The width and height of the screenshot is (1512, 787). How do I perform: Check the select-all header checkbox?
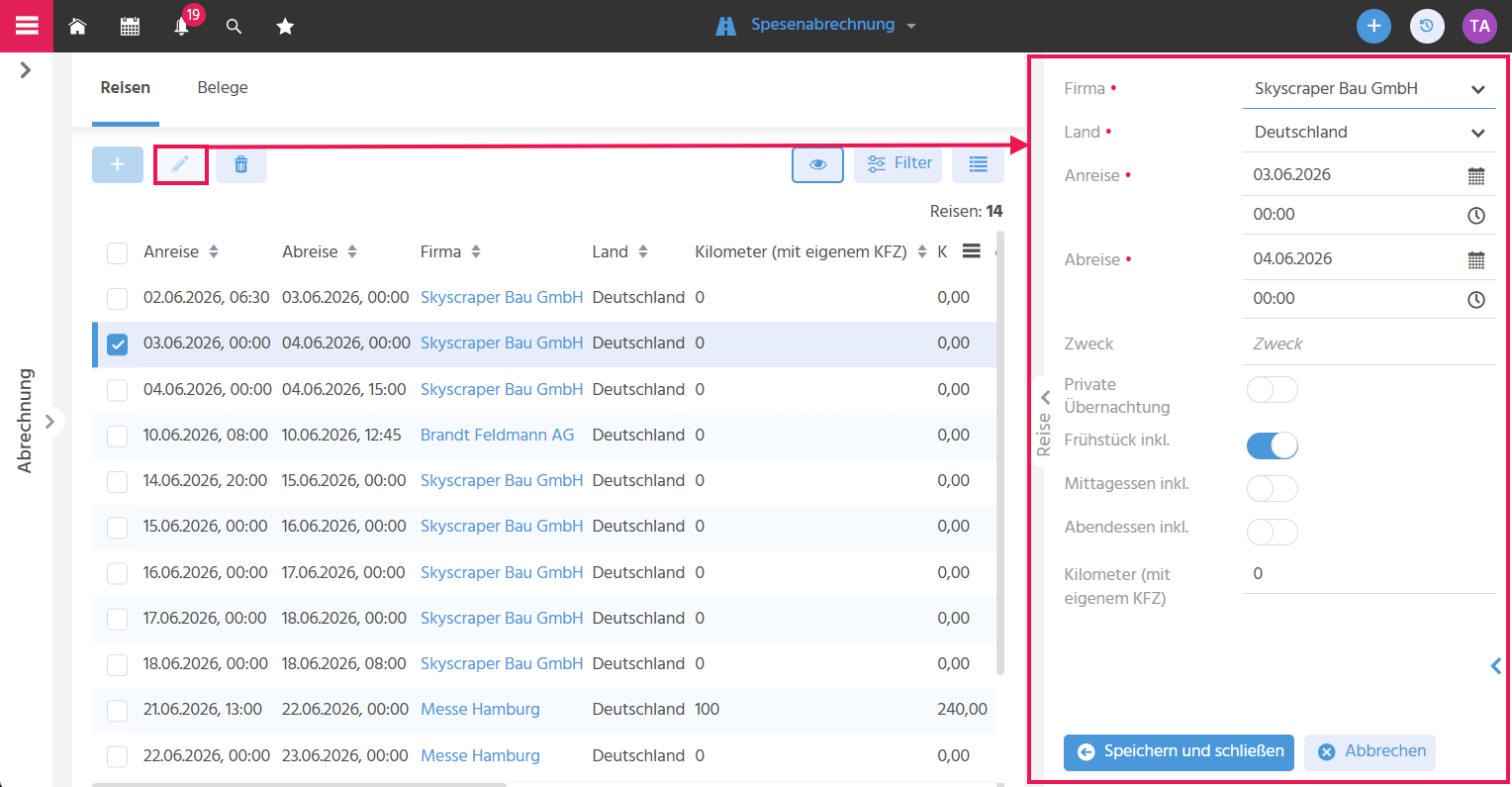(x=118, y=252)
